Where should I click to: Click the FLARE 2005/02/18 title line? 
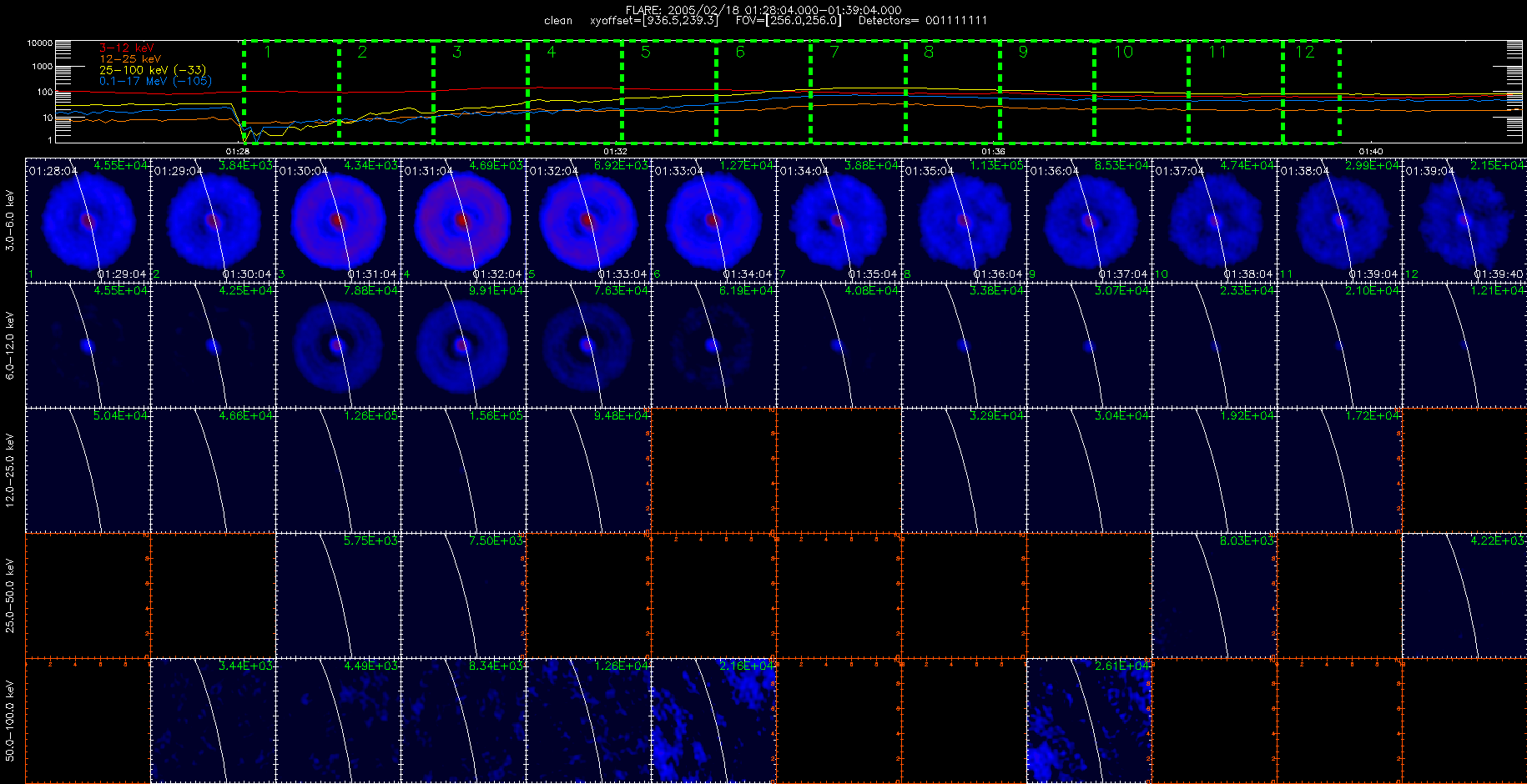coord(763,10)
